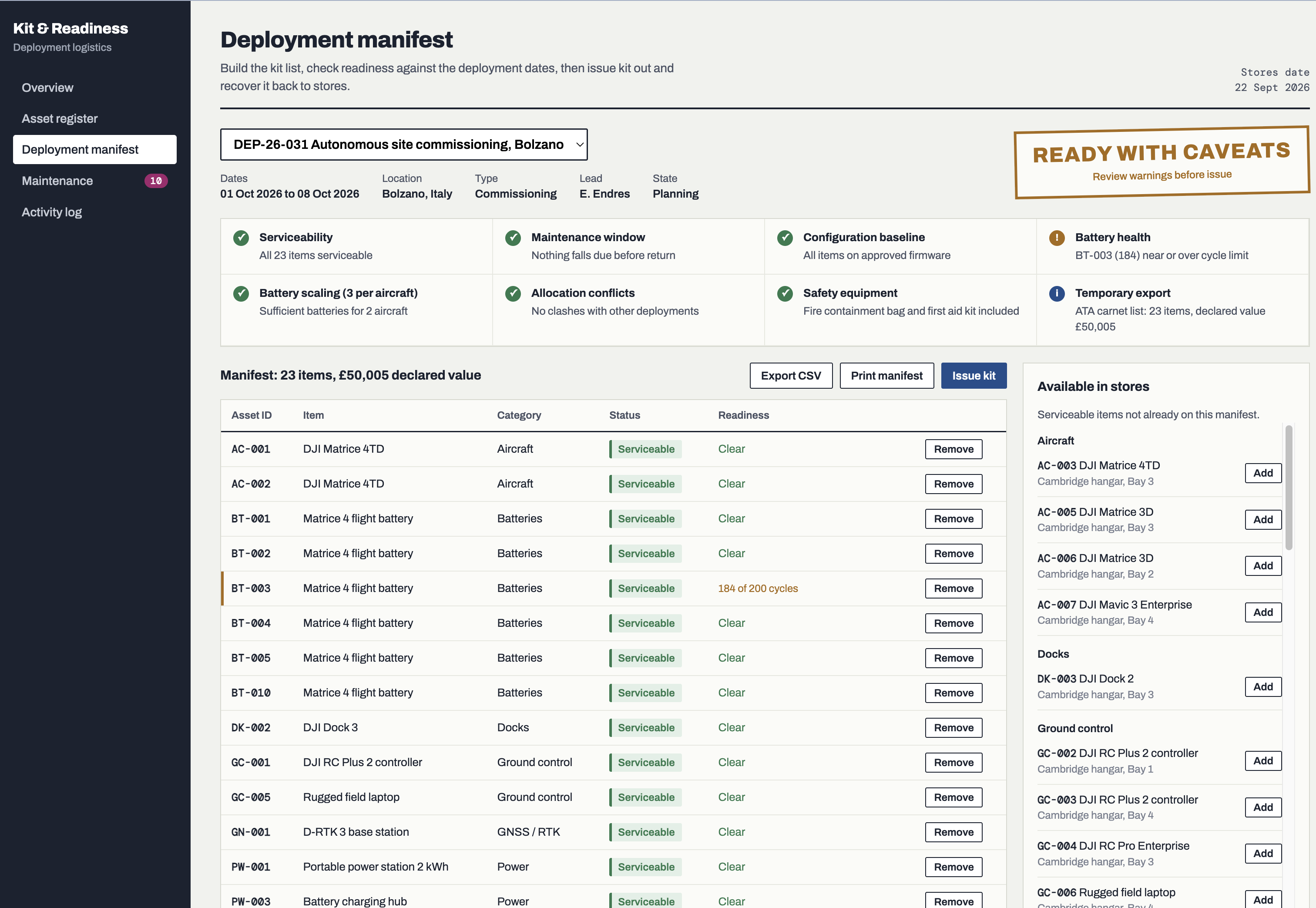Screen dimensions: 1316x908
Task: Add AC-003 DJI Matrice 4TD
Action: point(1263,473)
